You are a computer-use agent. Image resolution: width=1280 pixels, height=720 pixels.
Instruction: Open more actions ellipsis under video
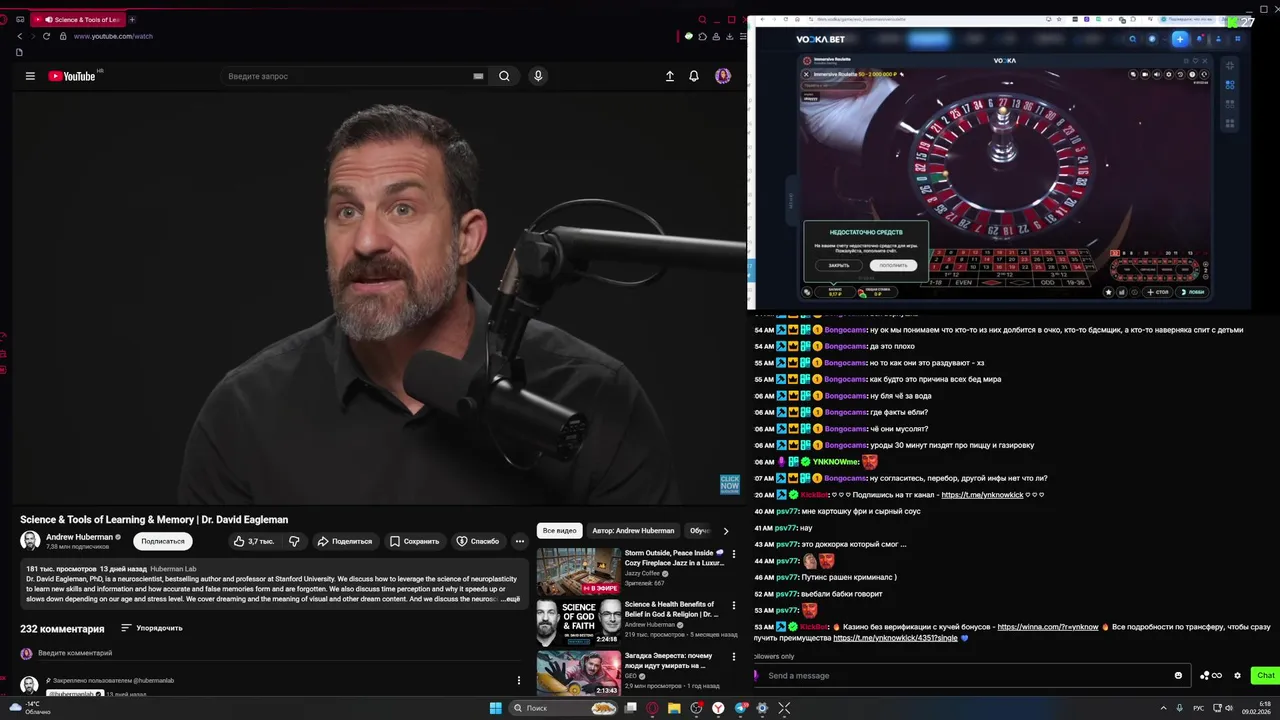519,541
